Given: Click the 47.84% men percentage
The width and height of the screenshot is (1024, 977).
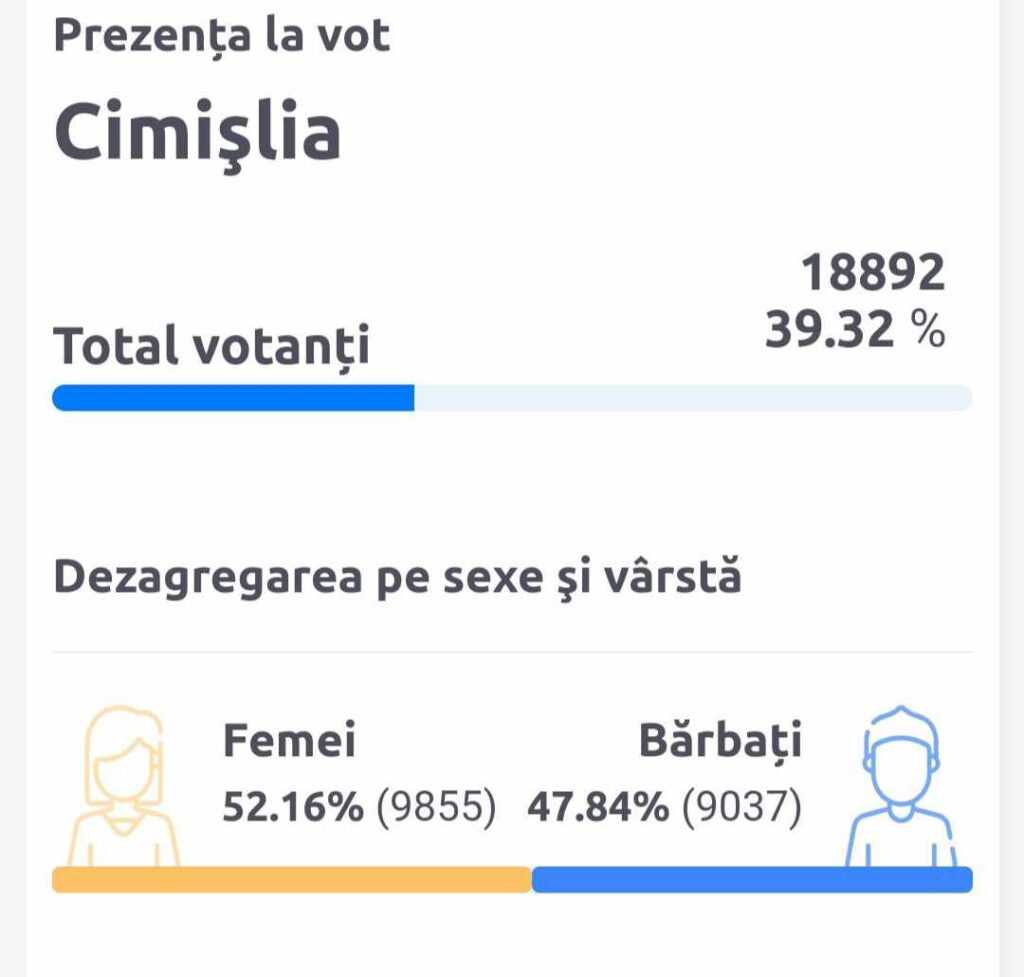Looking at the screenshot, I should (x=598, y=806).
